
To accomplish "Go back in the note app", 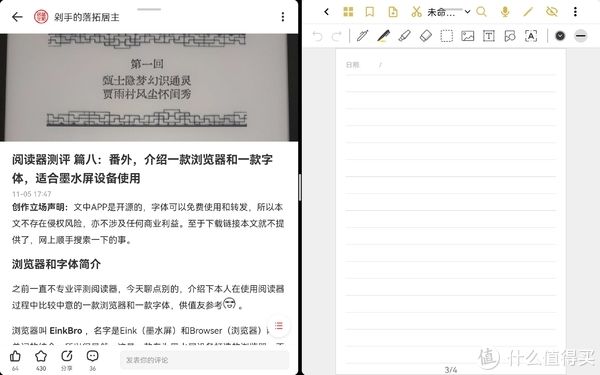I will (326, 12).
